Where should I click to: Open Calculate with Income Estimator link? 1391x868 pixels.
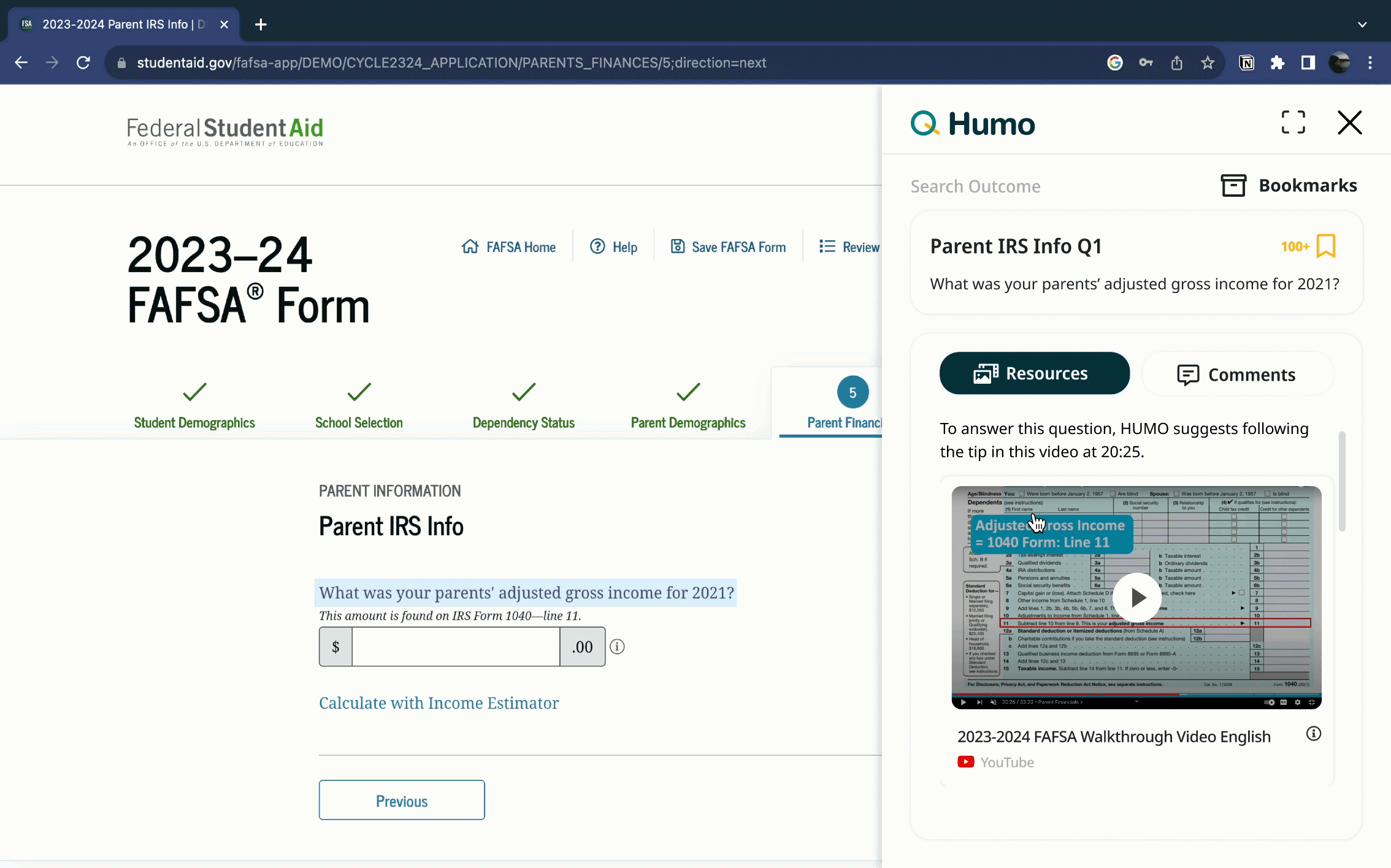(439, 703)
